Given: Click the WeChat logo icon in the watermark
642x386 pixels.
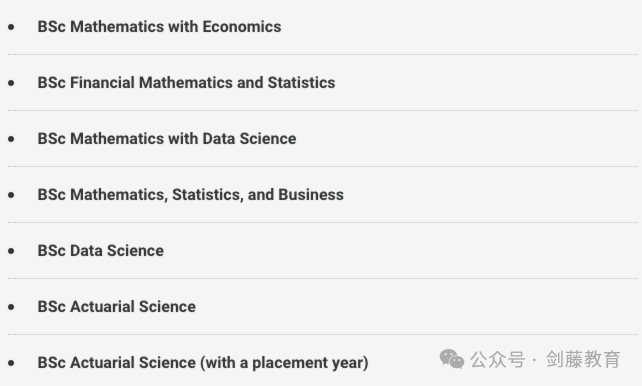Looking at the screenshot, I should click(x=452, y=359).
